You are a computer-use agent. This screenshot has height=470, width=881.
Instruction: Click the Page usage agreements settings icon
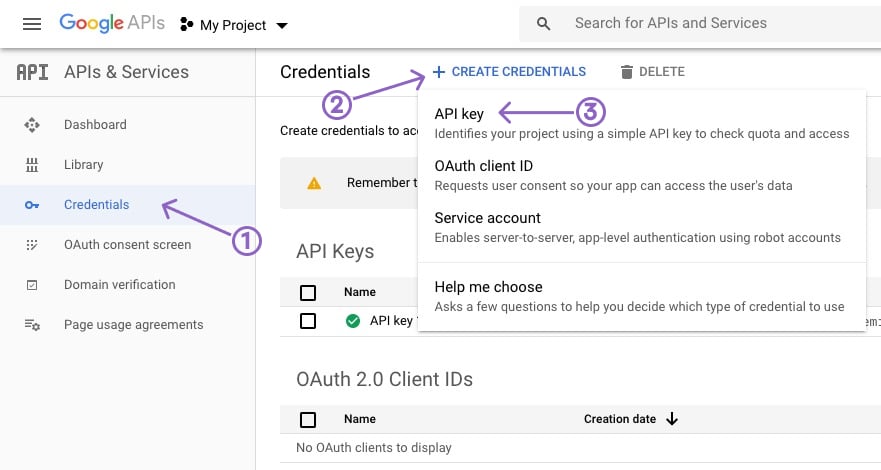point(32,325)
